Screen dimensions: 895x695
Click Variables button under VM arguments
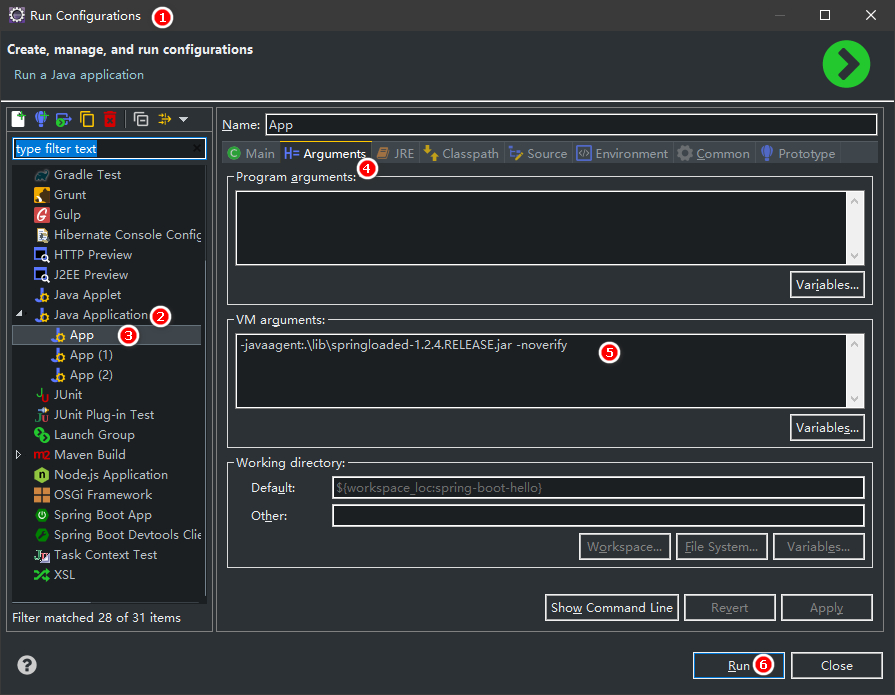pos(827,427)
